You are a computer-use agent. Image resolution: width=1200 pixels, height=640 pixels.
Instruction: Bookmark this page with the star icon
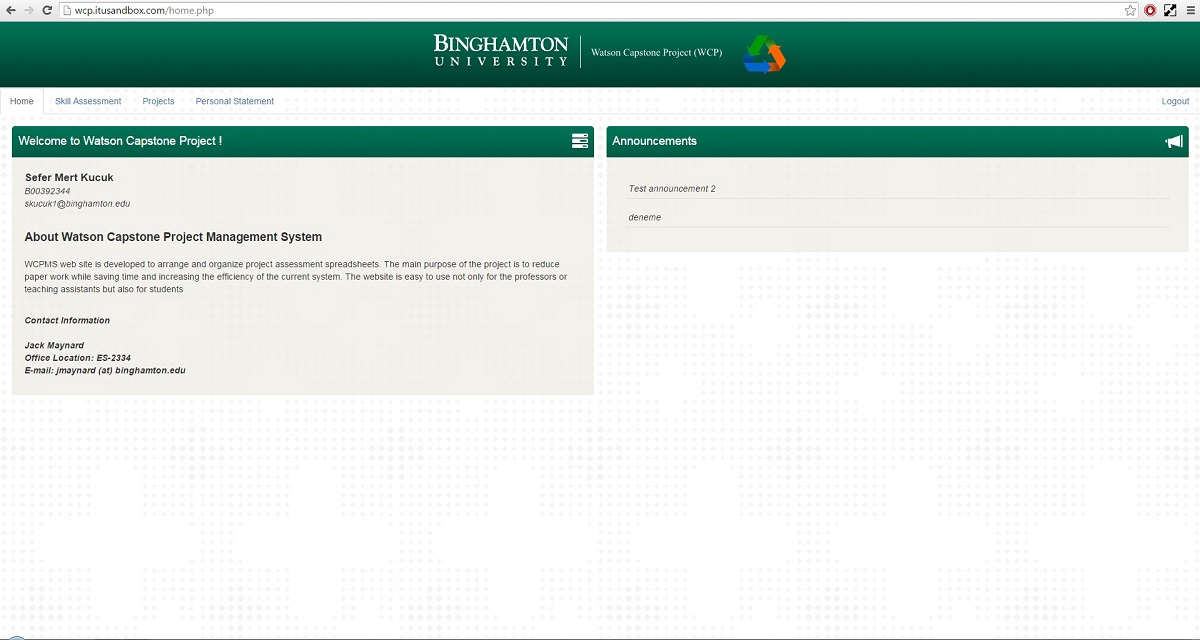pyautogui.click(x=1130, y=10)
